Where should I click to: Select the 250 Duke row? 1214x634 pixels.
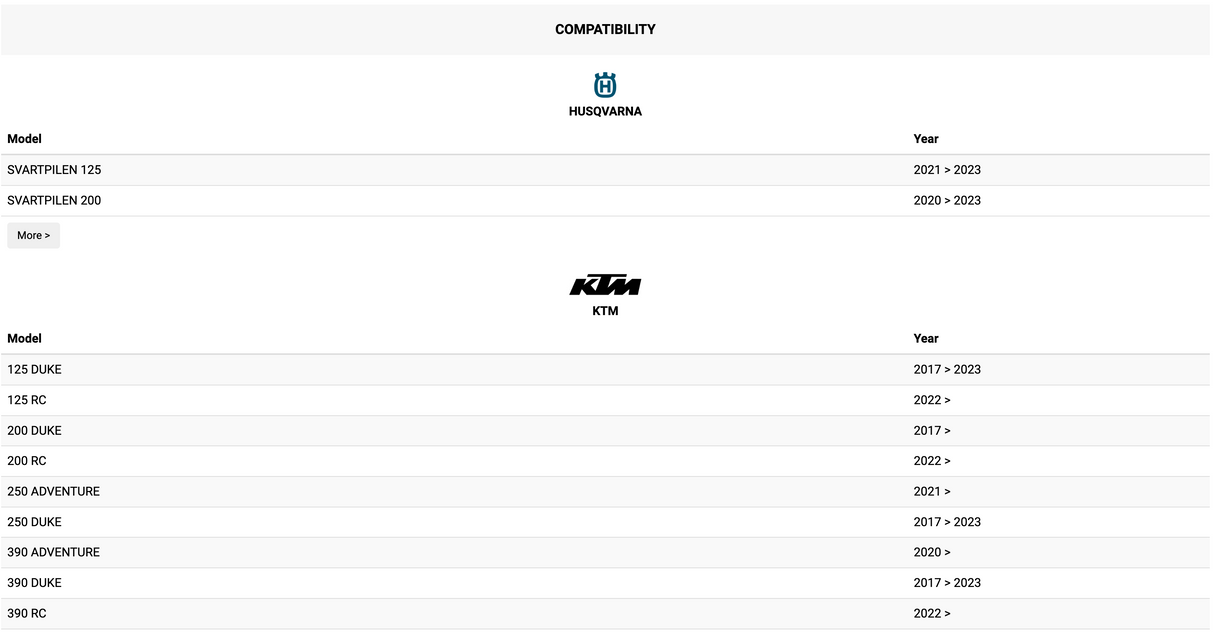(34, 522)
